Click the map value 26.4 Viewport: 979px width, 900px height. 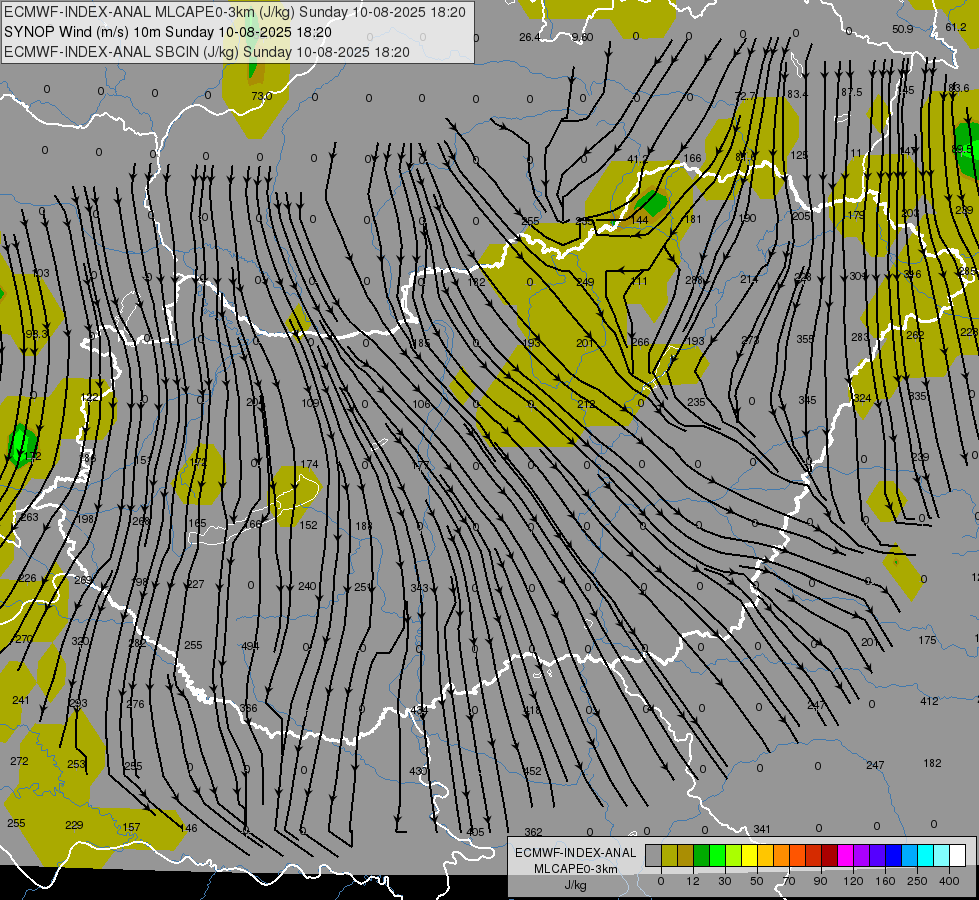(529, 37)
